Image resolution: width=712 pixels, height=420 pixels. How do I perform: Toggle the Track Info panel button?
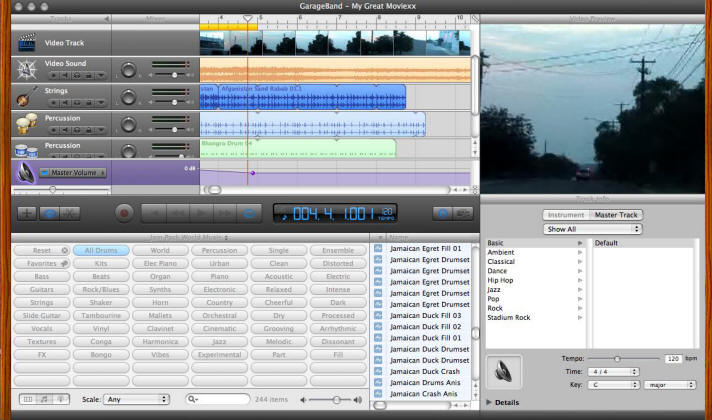443,213
